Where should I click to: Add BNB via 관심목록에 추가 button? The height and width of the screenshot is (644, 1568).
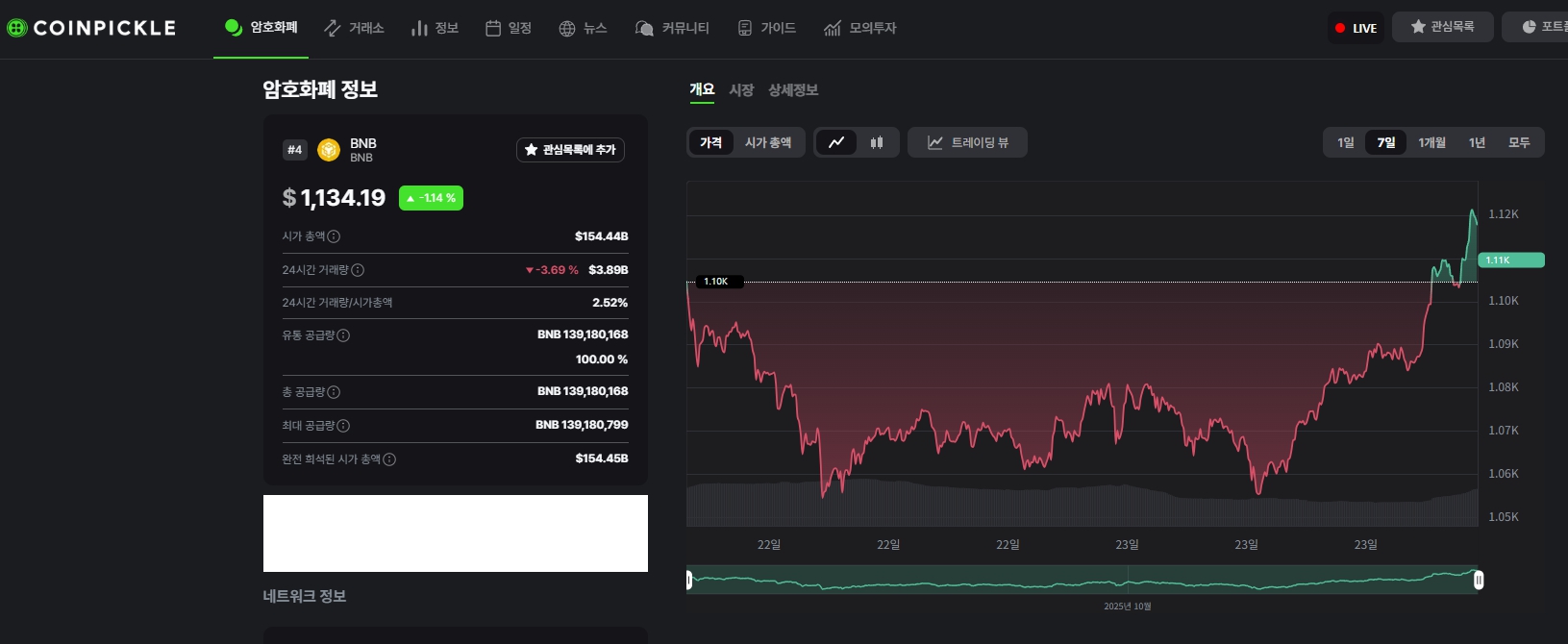coord(570,150)
